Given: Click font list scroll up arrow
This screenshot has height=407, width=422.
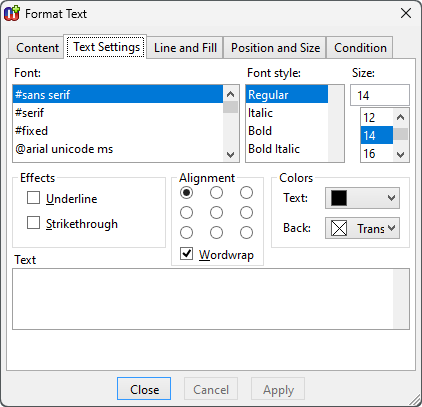Looking at the screenshot, I should click(x=230, y=94).
